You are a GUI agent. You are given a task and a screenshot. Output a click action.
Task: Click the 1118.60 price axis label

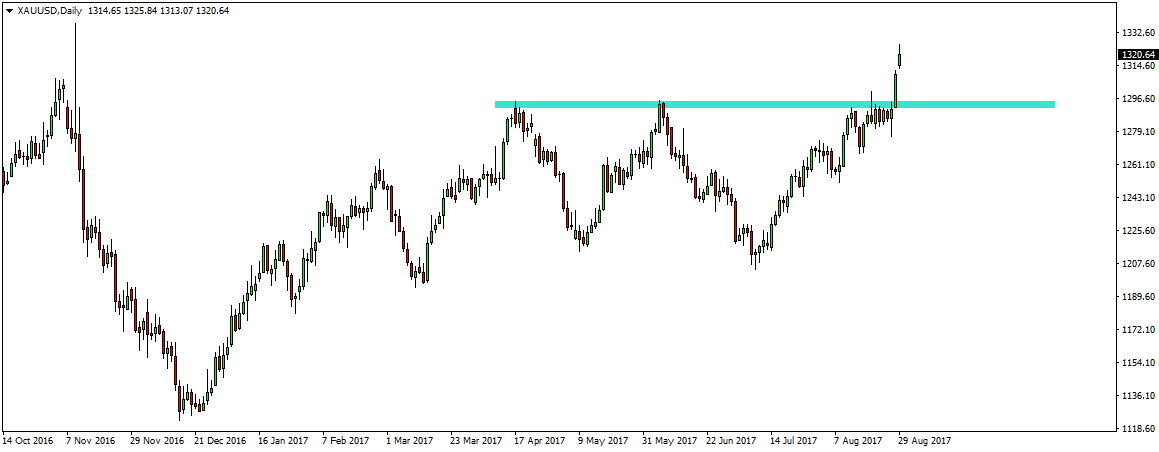(1138, 428)
